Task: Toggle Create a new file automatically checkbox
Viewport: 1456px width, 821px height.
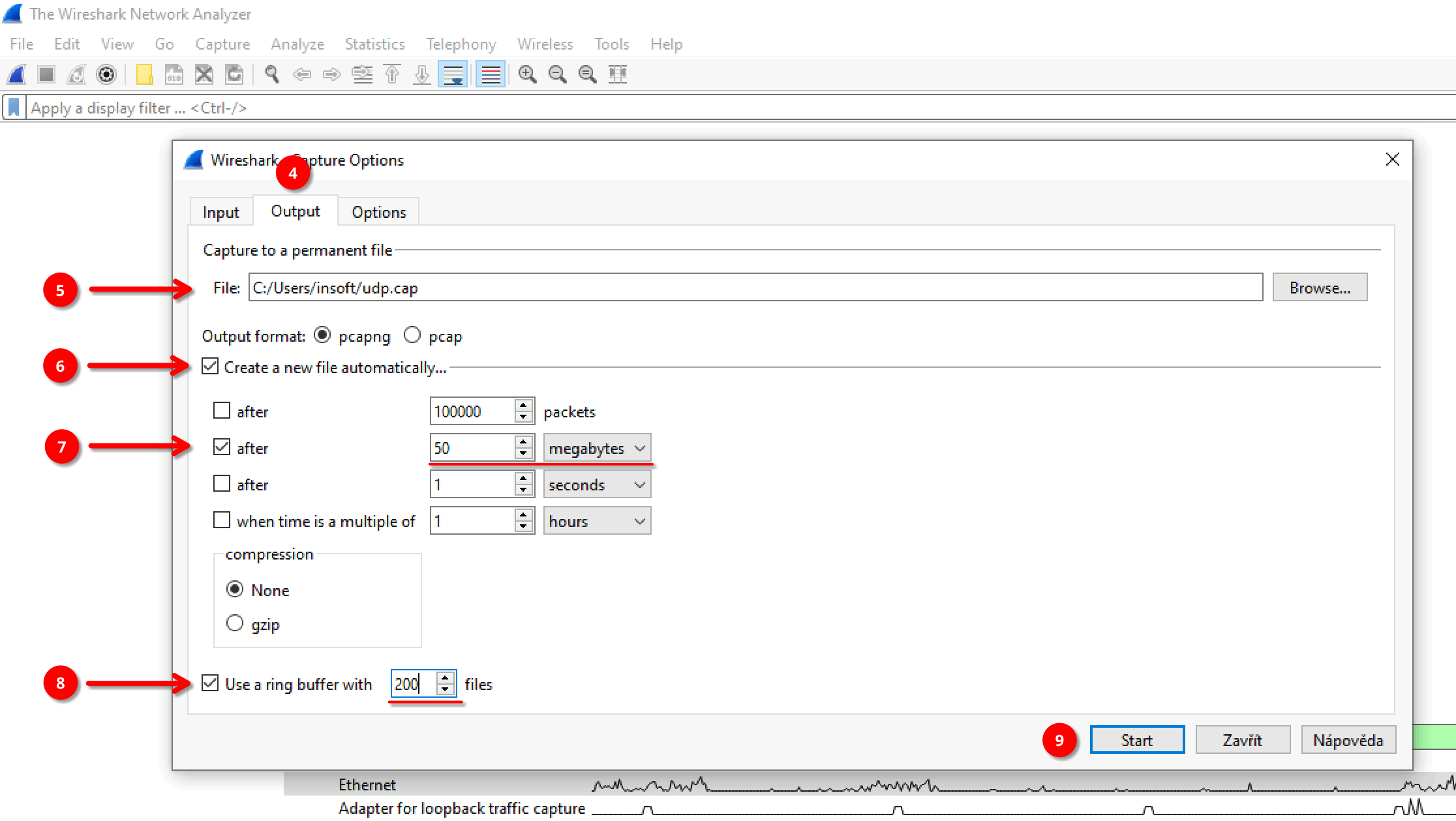Action: (210, 366)
